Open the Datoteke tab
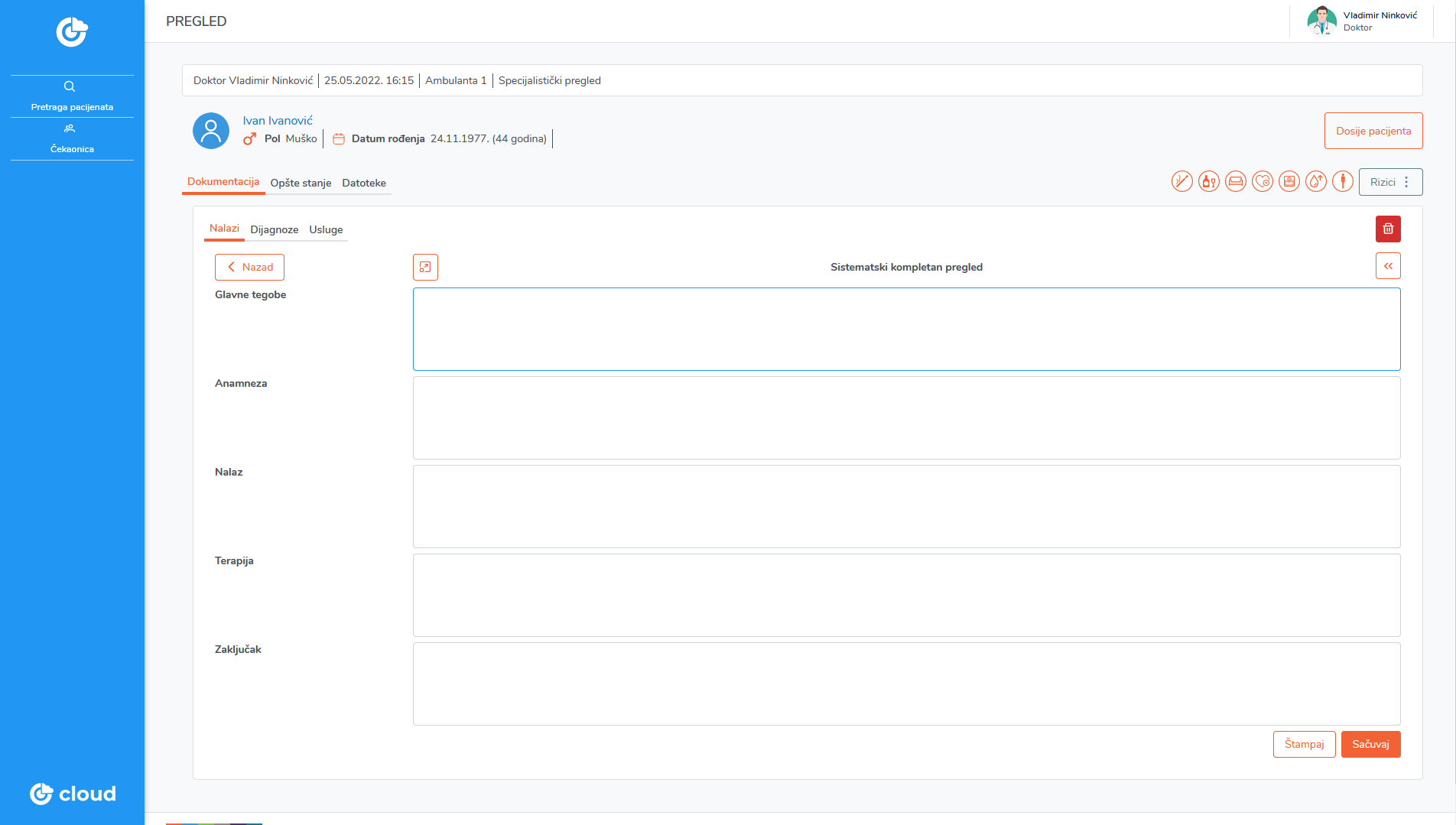 pyautogui.click(x=364, y=183)
